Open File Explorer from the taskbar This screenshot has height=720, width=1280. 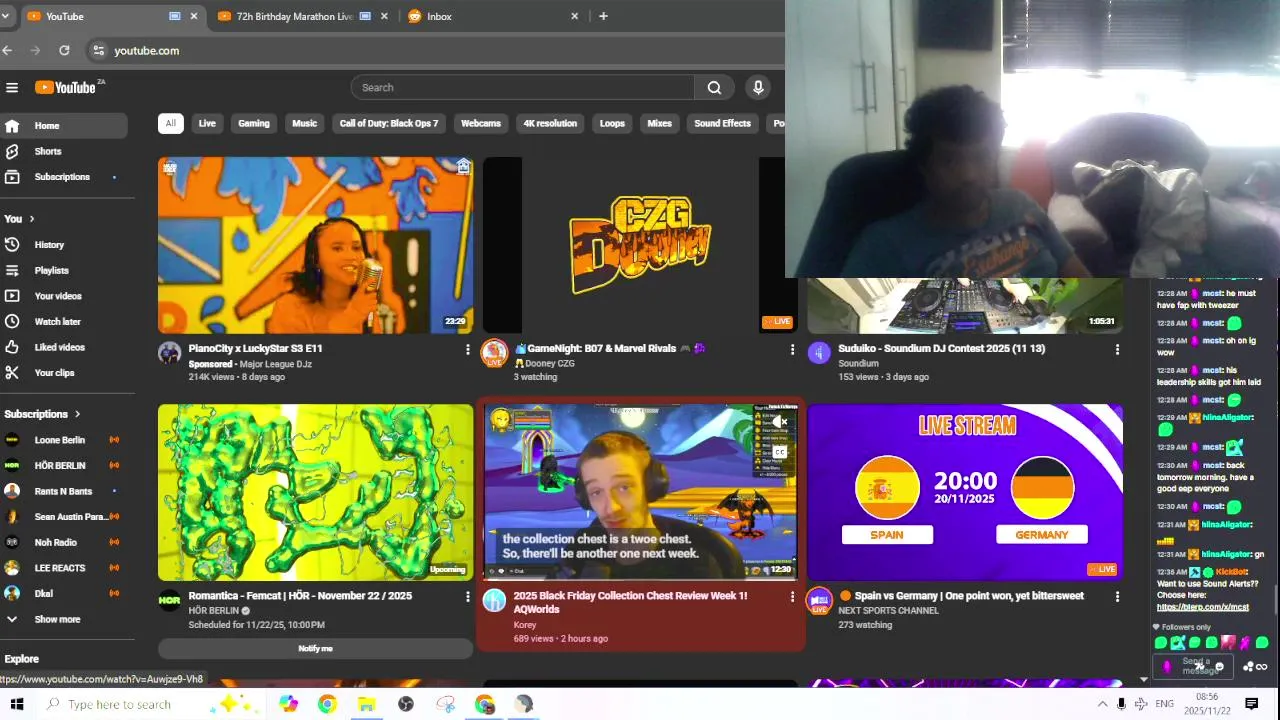366,704
